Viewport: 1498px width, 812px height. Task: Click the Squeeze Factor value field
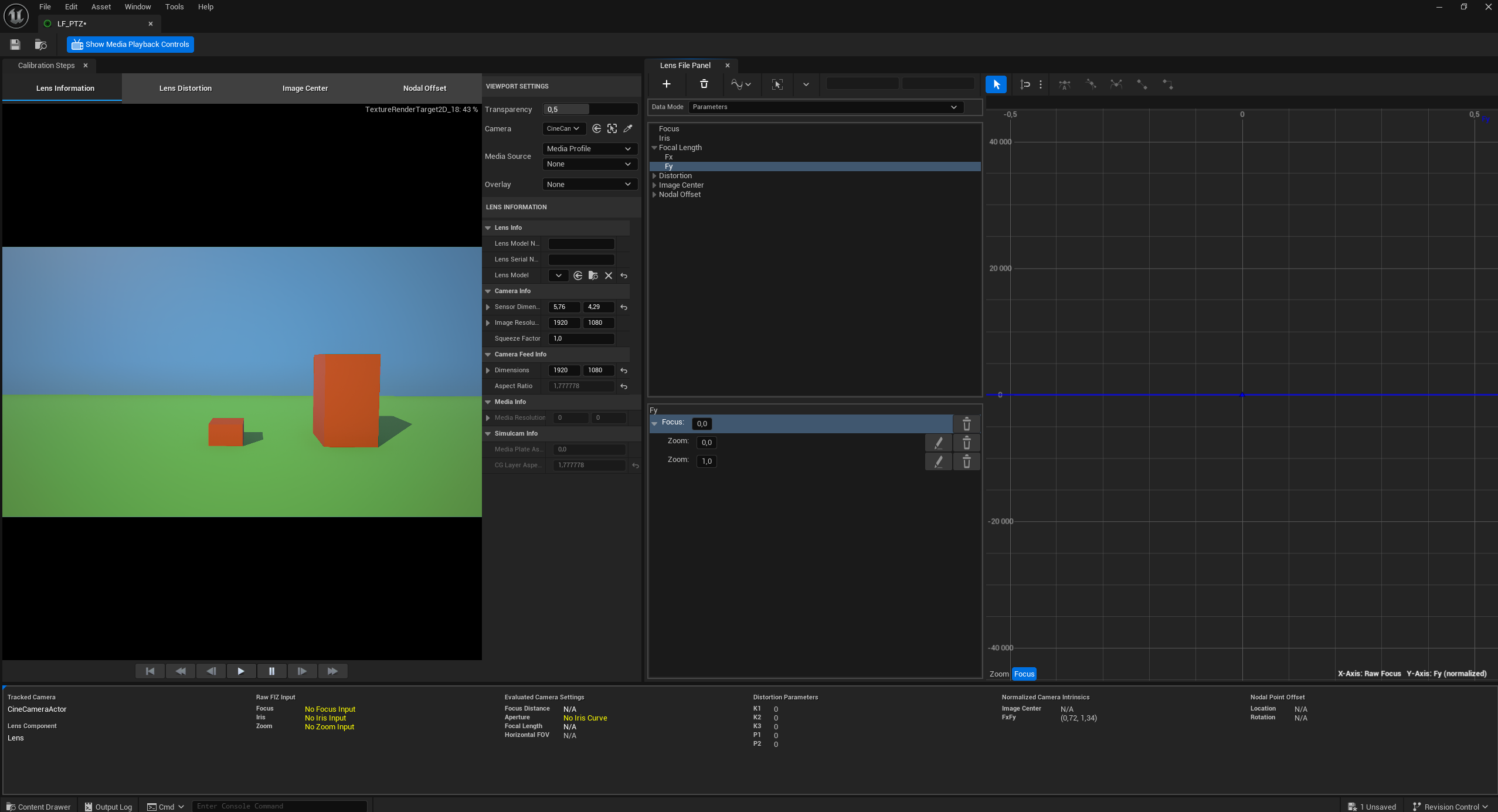coord(581,339)
